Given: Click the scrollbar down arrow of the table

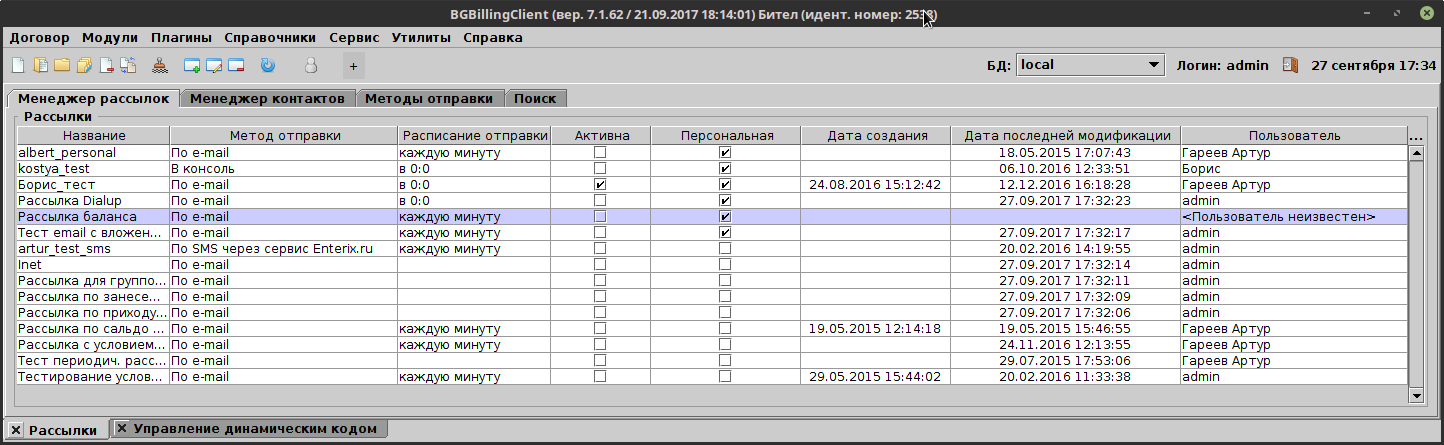Looking at the screenshot, I should pyautogui.click(x=1415, y=396).
